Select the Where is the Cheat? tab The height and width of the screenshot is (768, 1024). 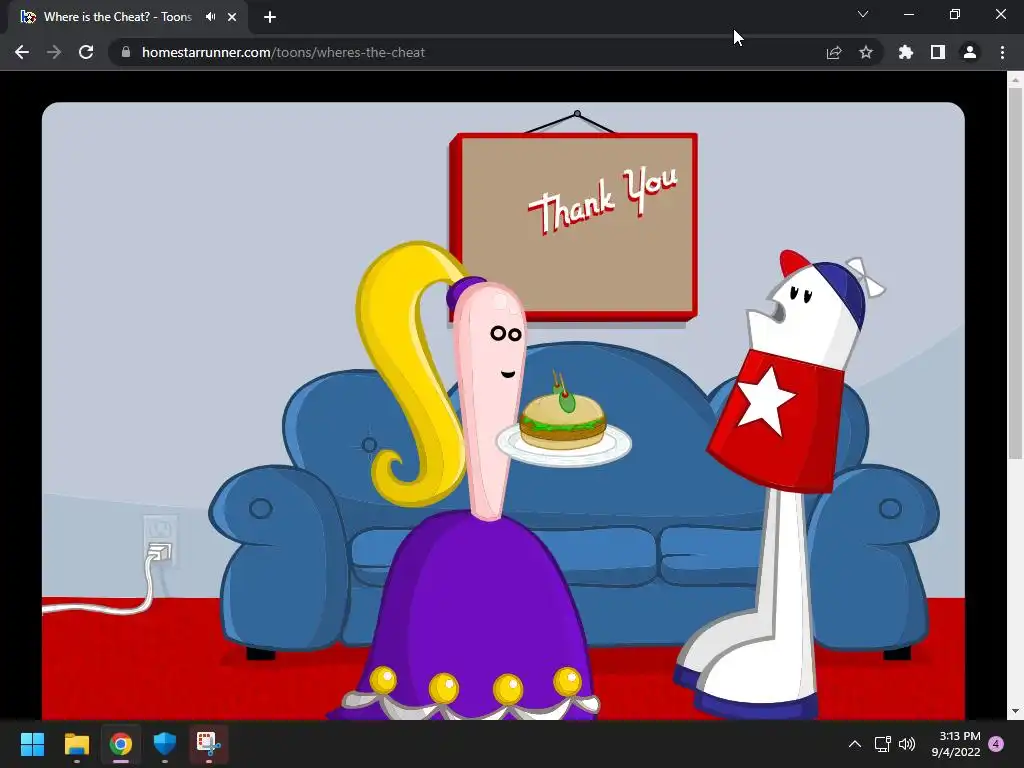pos(128,17)
